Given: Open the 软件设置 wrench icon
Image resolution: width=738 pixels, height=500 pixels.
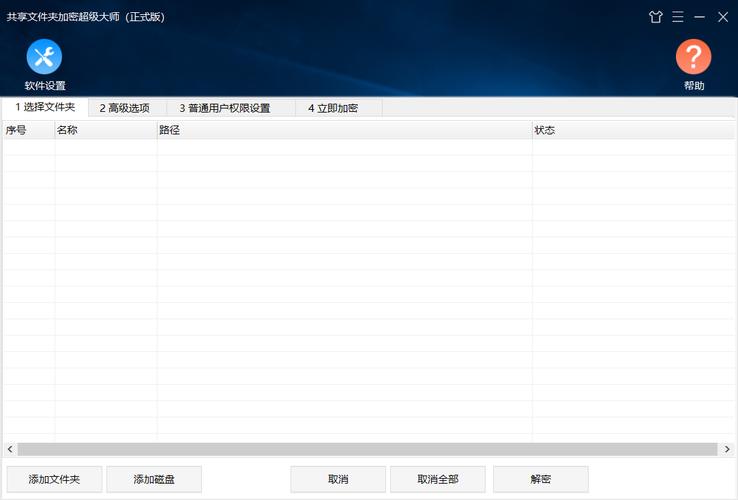Looking at the screenshot, I should tap(44, 57).
